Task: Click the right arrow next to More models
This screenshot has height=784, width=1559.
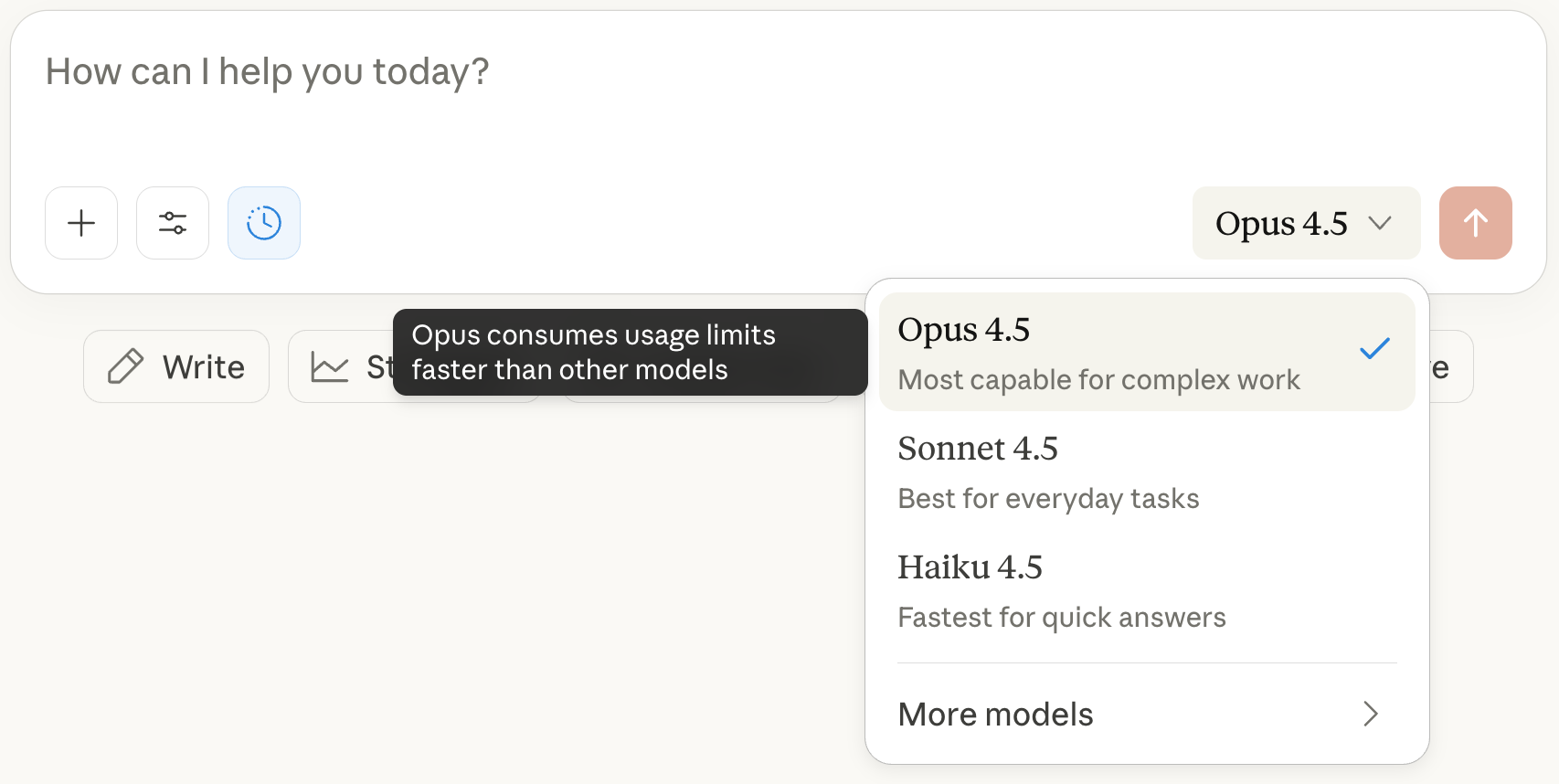Action: point(1369,714)
